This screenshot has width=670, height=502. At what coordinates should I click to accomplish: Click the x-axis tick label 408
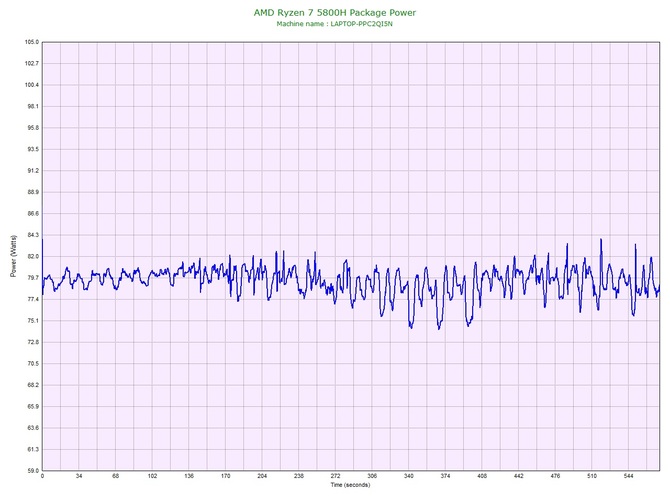pos(482,476)
